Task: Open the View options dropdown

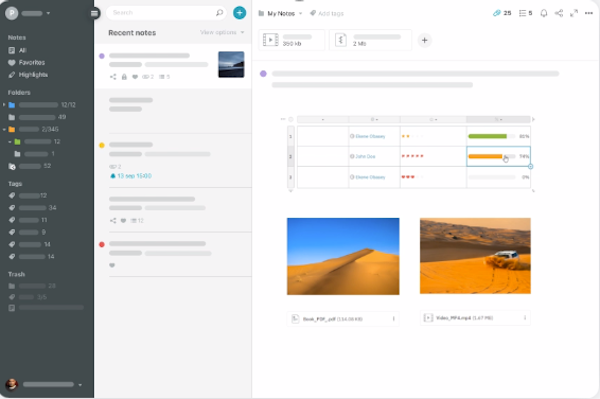Action: [x=222, y=33]
